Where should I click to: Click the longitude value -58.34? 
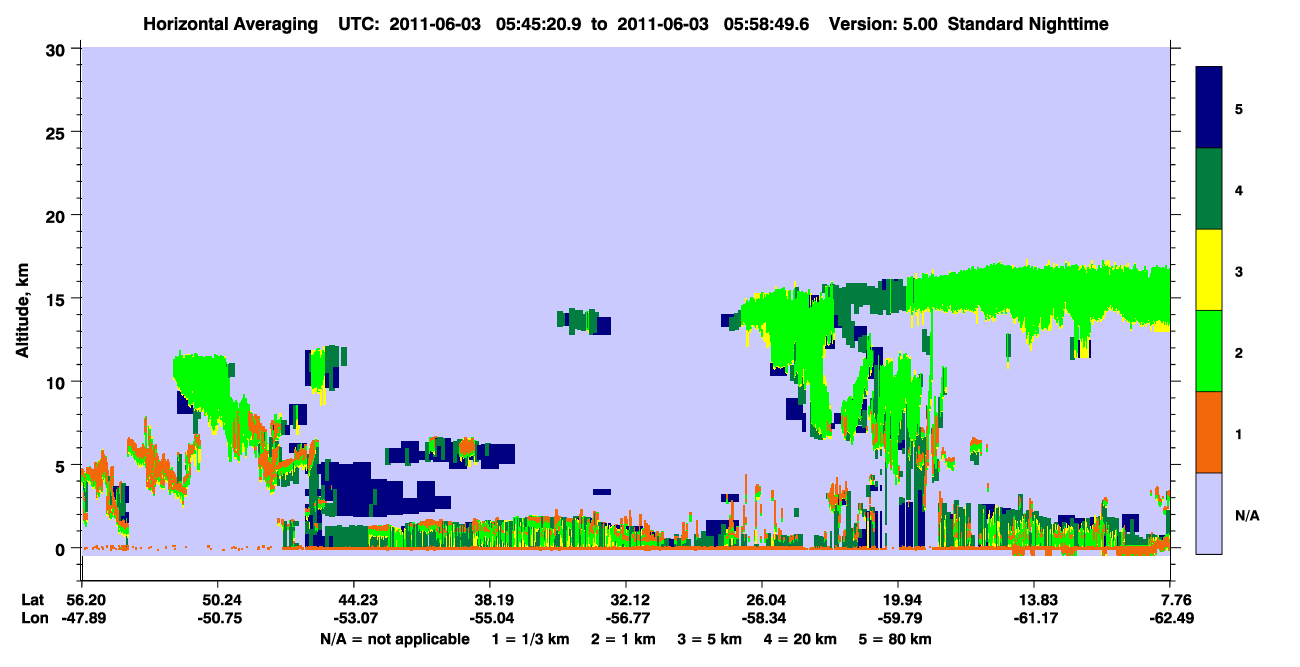point(762,618)
